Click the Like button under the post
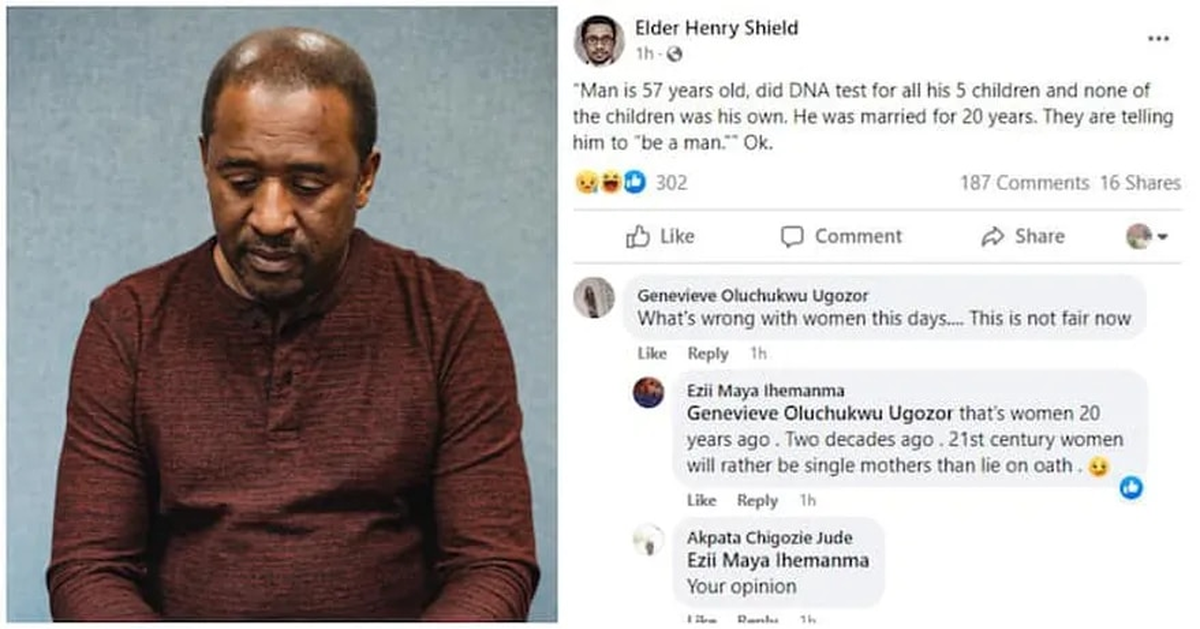 coord(674,237)
